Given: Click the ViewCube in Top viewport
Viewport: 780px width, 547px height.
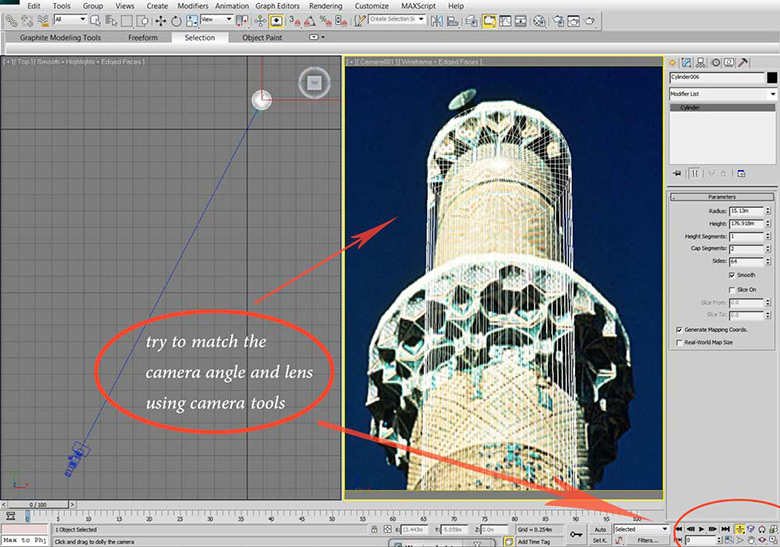Looking at the screenshot, I should tap(316, 84).
